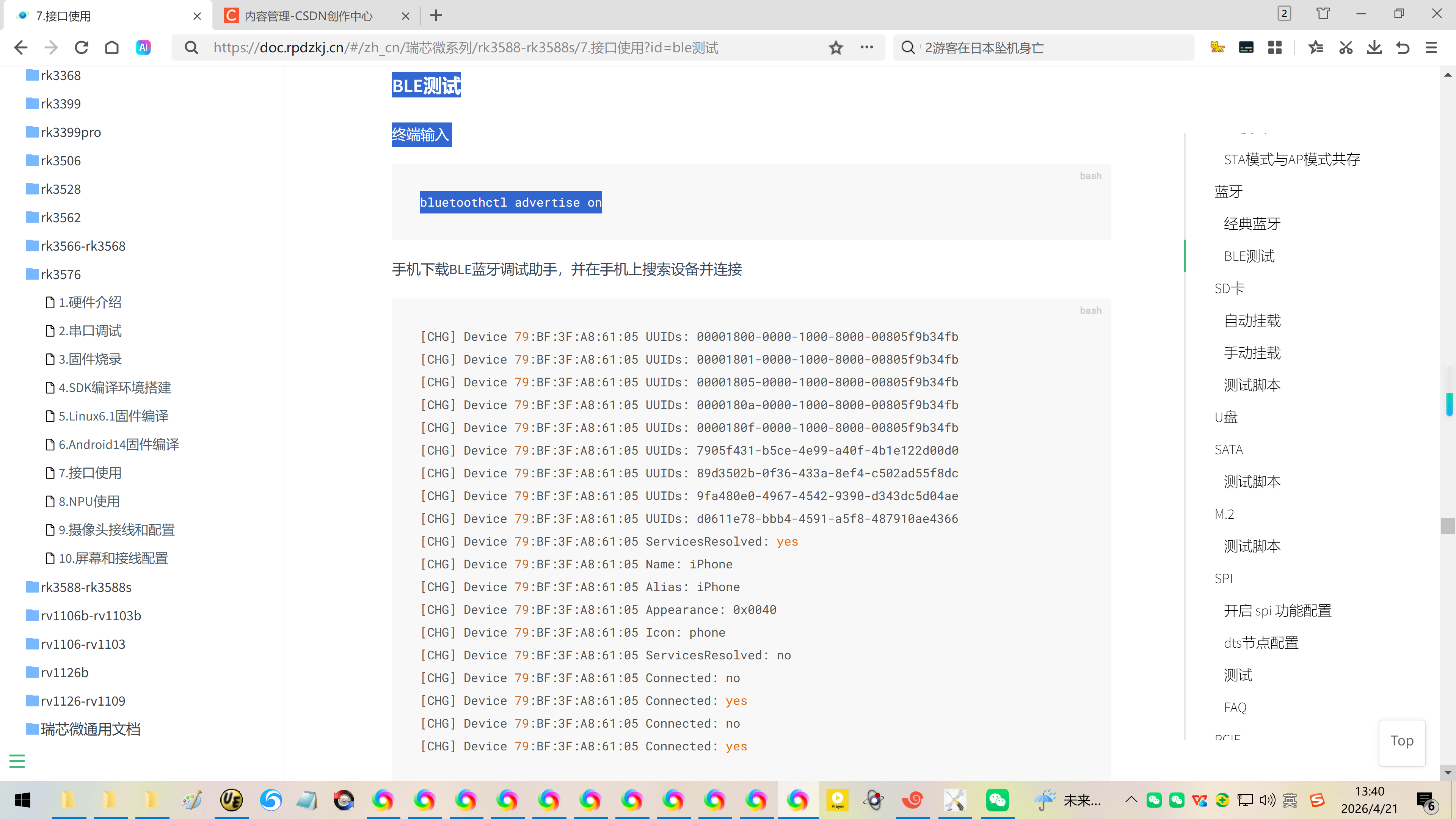Screen dimensions: 1456x819
Task: Open the skin shirt icon
Action: click(x=1323, y=14)
